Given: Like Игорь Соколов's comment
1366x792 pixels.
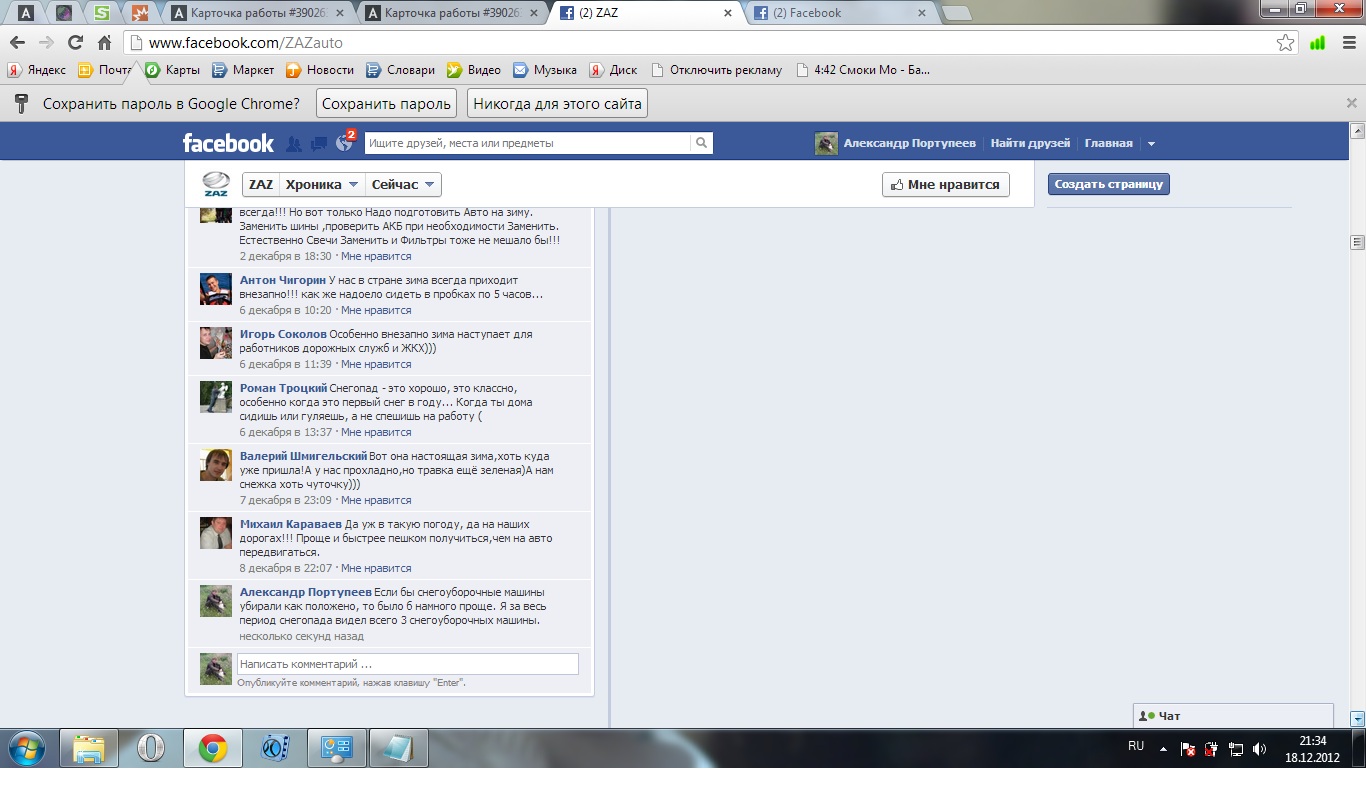Looking at the screenshot, I should click(x=376, y=364).
